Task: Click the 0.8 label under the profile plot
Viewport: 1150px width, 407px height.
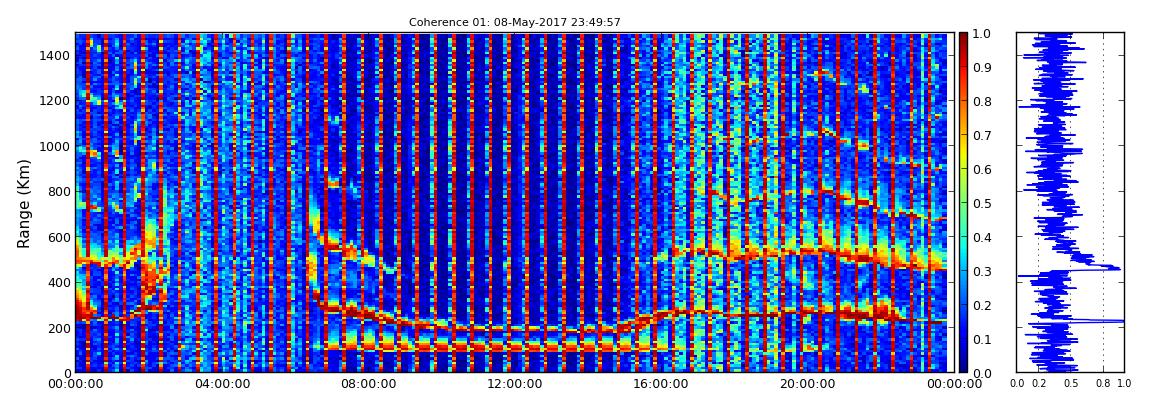Action: pos(1103,383)
